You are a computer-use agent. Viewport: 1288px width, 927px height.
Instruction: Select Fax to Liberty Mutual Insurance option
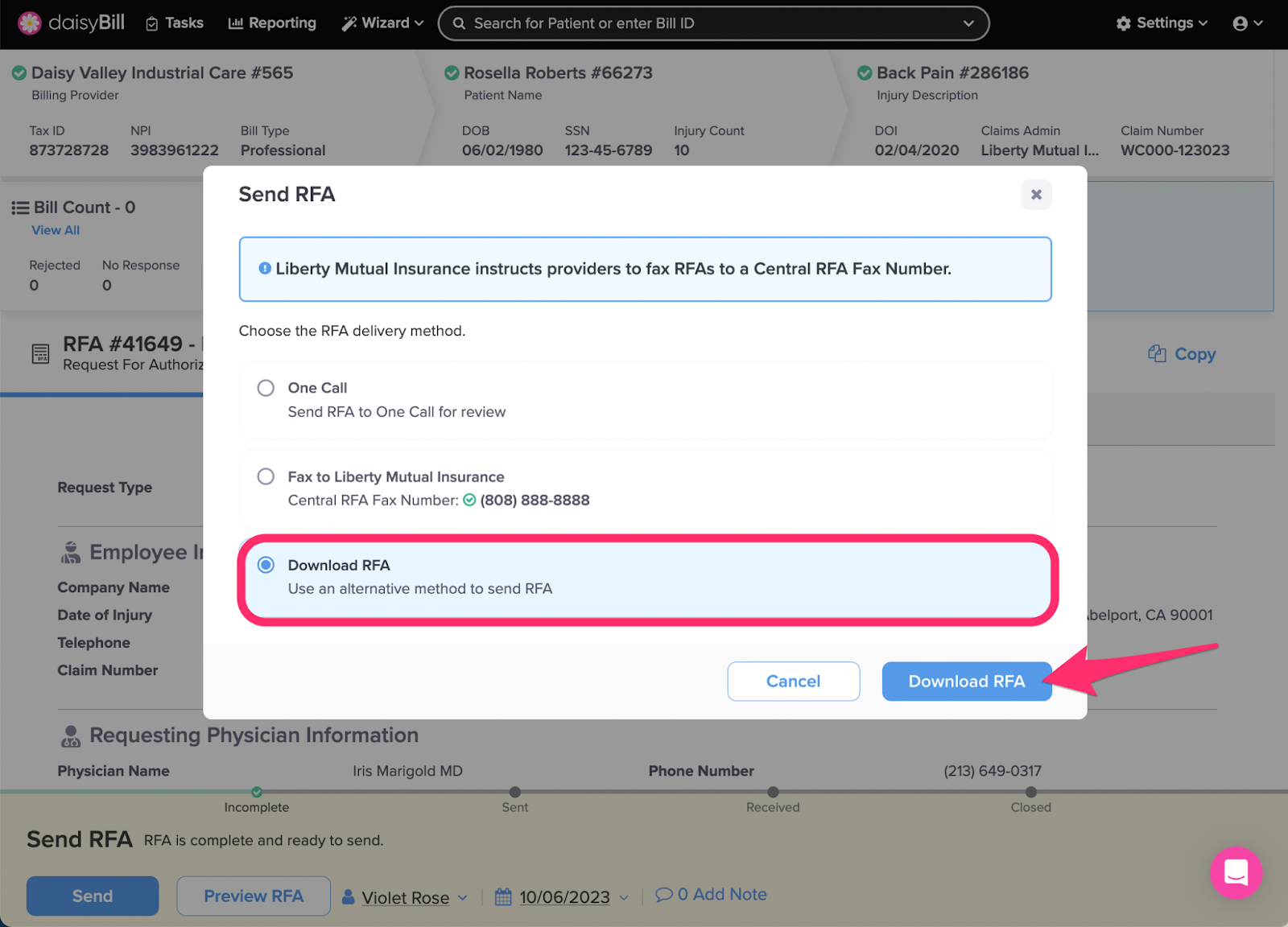click(x=266, y=476)
